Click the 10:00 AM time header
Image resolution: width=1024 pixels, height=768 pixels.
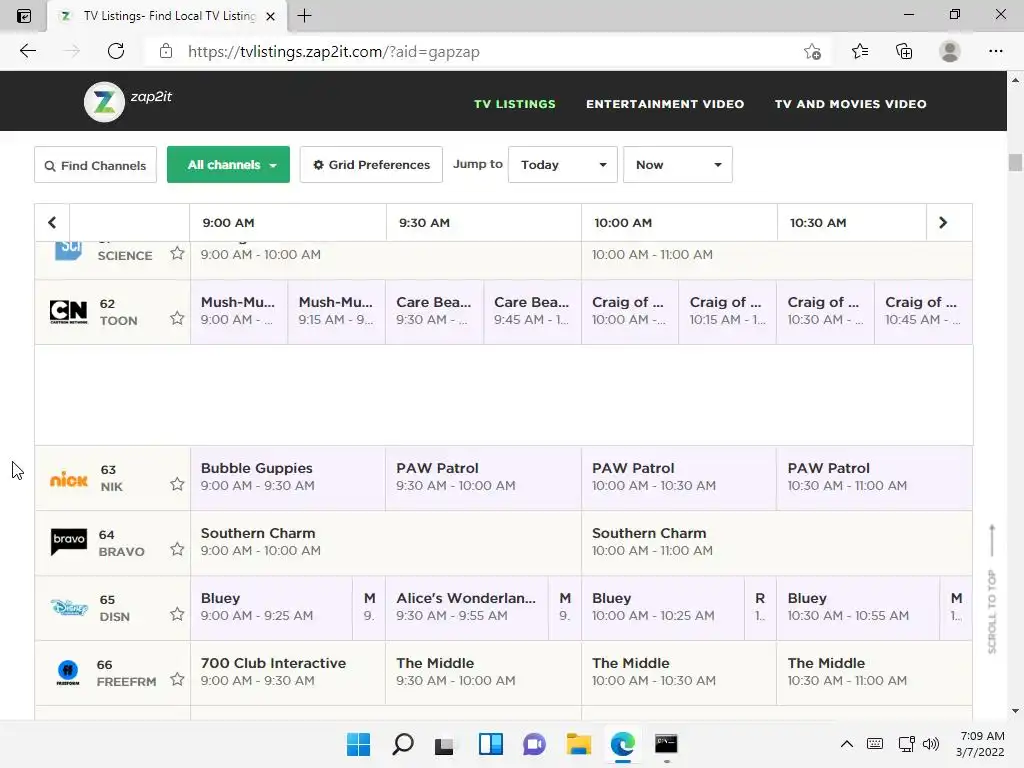coord(623,223)
